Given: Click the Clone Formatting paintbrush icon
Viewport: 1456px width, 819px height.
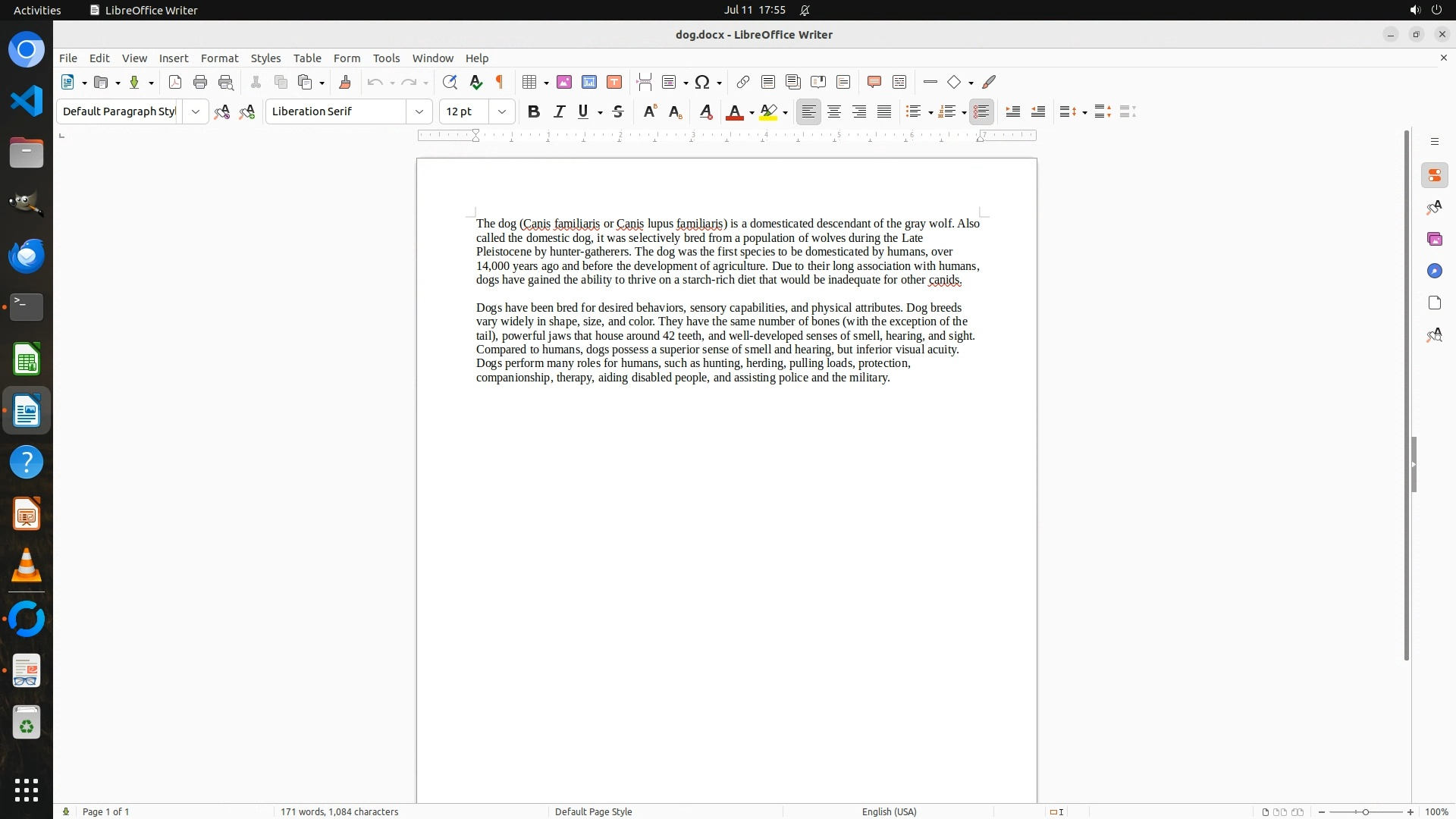Looking at the screenshot, I should (345, 82).
